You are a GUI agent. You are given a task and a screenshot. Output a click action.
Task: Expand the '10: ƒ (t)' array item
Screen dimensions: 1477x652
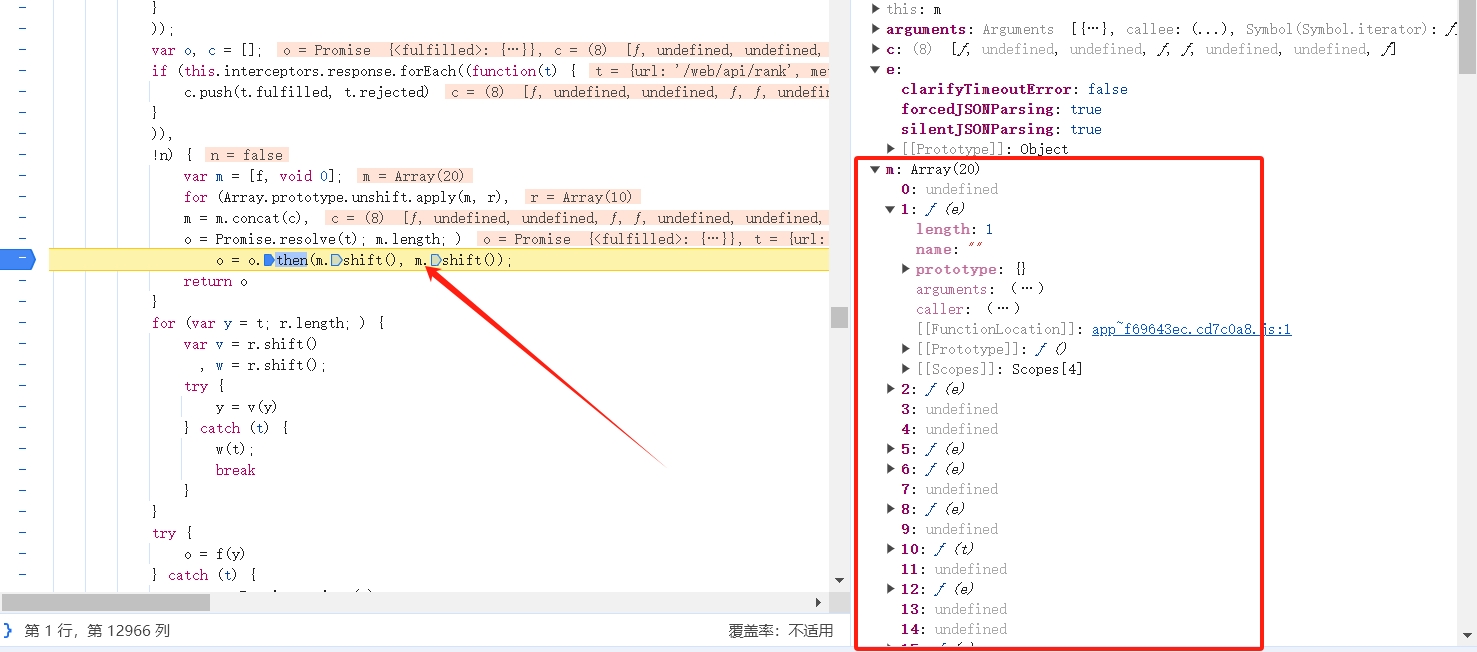coord(891,549)
